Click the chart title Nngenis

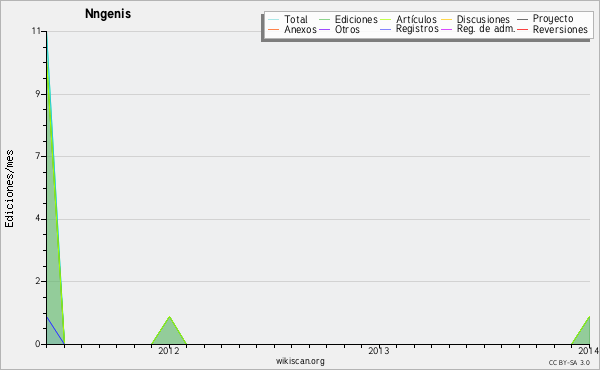108,14
